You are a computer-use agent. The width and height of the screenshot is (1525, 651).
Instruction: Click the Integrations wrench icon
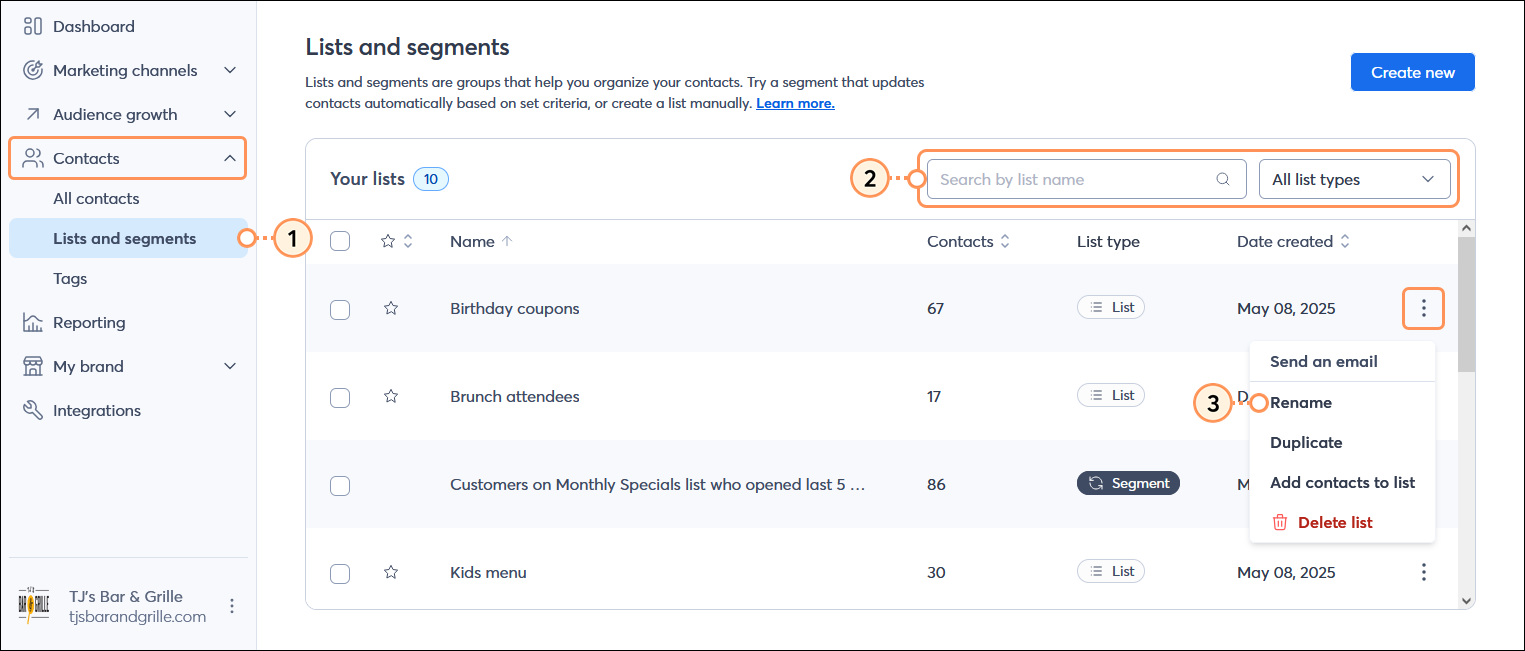tap(33, 410)
